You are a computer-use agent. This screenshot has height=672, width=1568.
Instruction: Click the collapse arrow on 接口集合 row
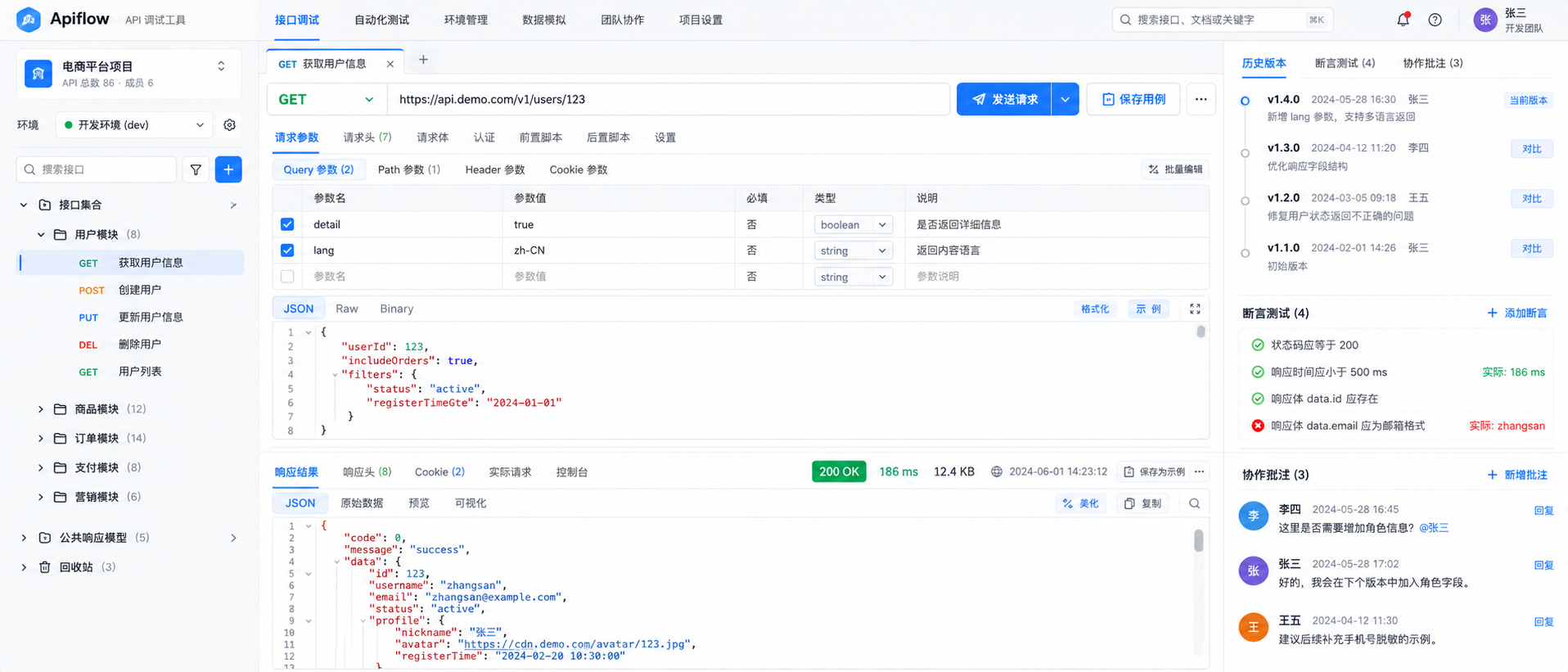[24, 205]
